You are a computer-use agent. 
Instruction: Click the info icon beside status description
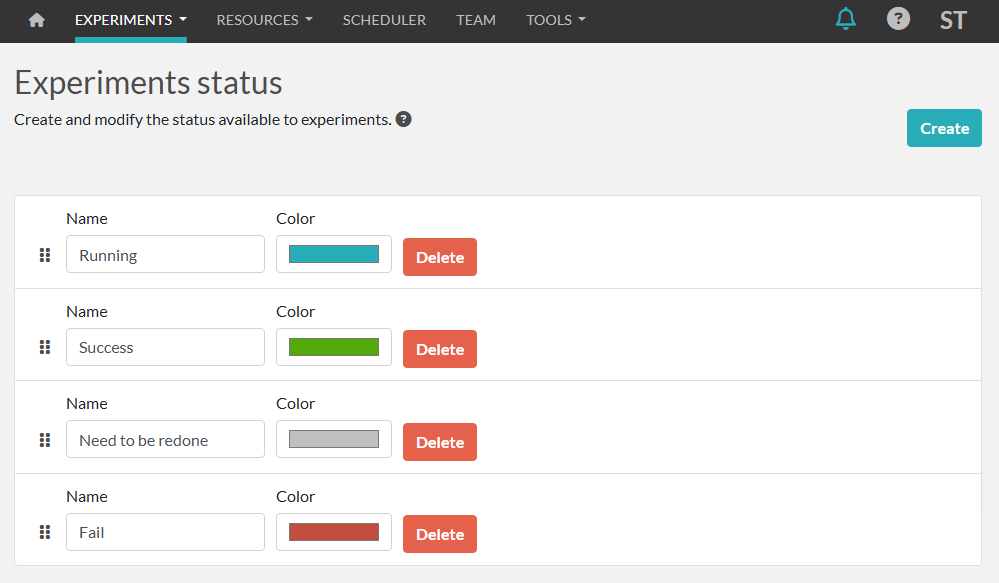[x=404, y=120]
